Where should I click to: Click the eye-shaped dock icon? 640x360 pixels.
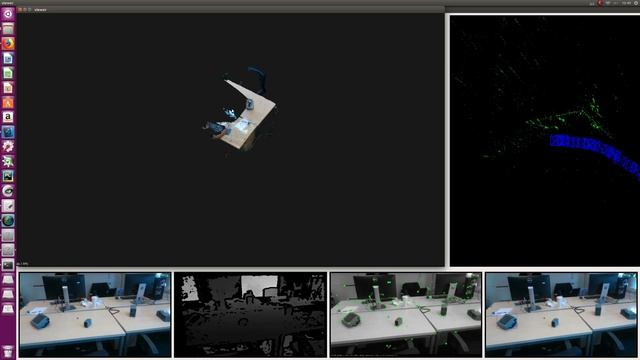click(8, 191)
